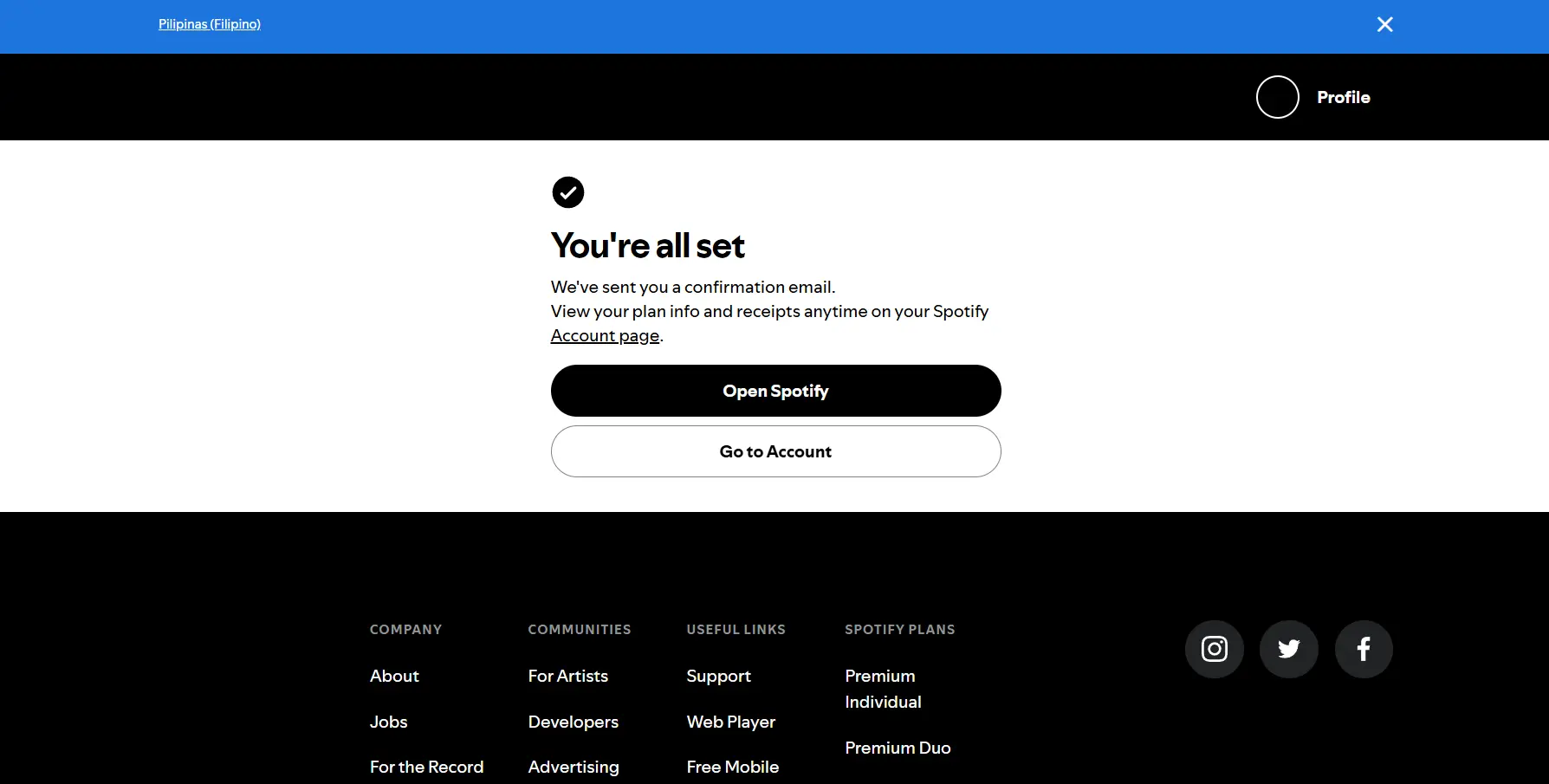Click the confirmation email sentence
The width and height of the screenshot is (1549, 784).
click(x=693, y=287)
